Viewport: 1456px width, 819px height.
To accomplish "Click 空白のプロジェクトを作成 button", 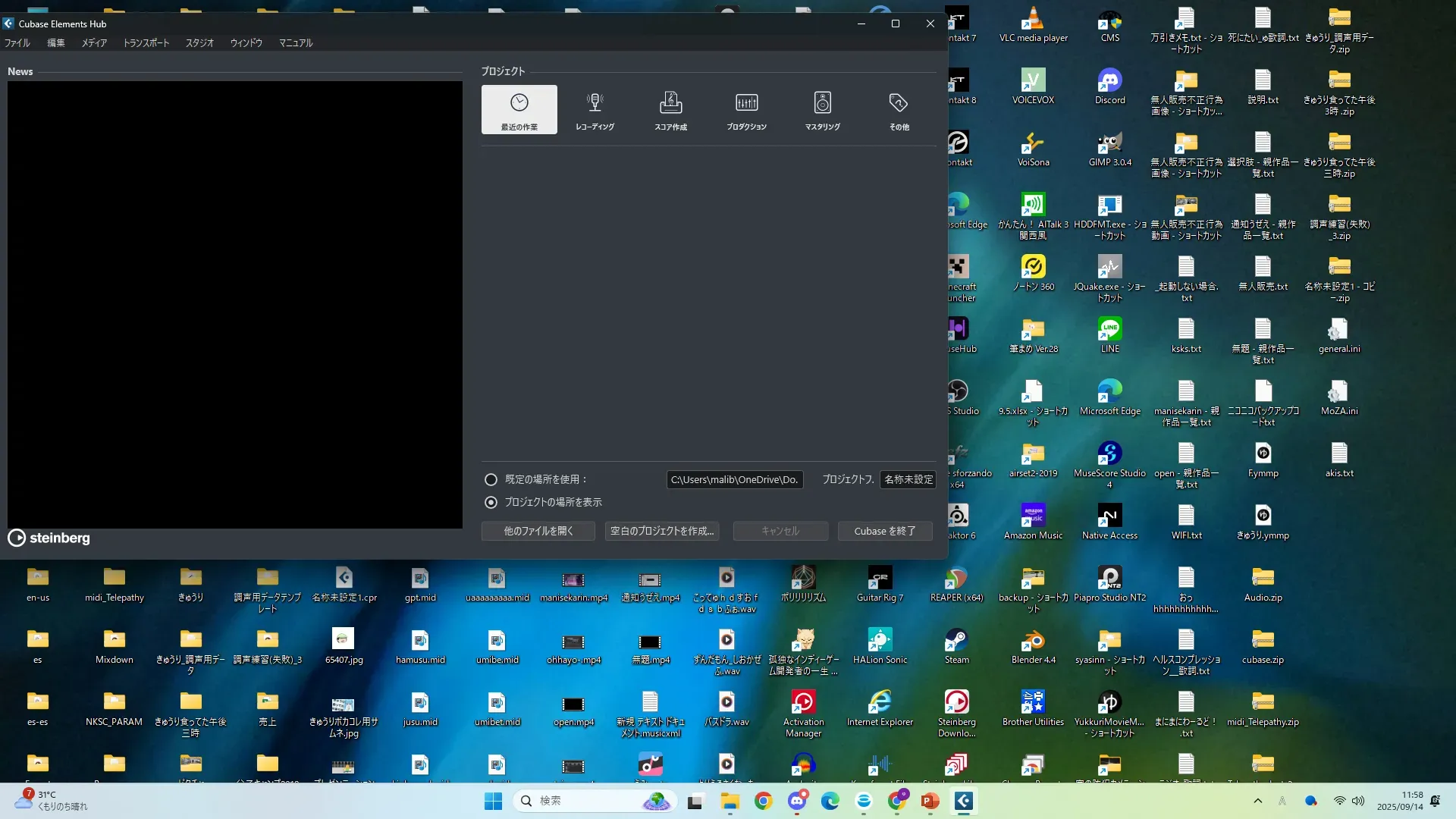I will (x=662, y=531).
